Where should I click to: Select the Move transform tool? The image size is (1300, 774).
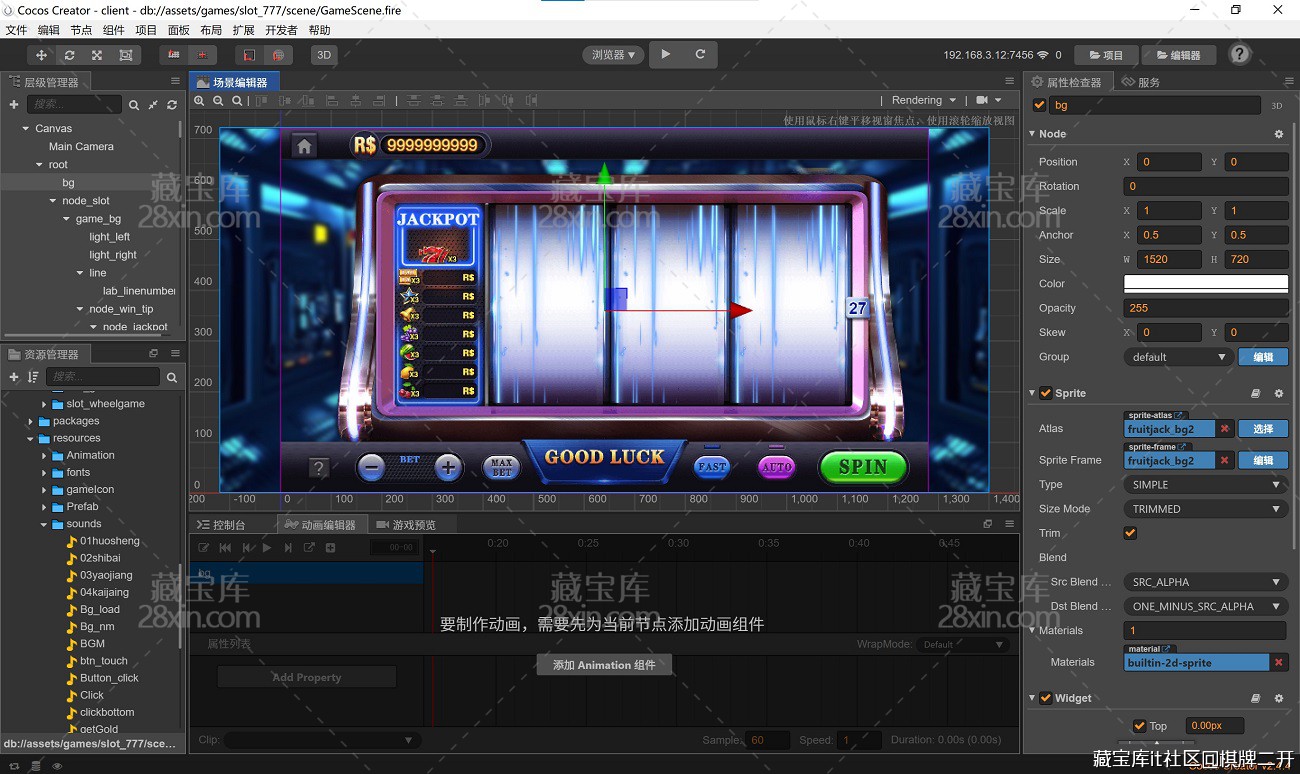(x=42, y=55)
